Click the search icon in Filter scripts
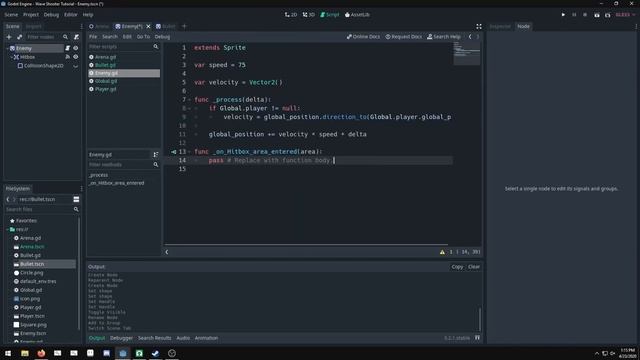The height and width of the screenshot is (360, 640). pos(156,47)
